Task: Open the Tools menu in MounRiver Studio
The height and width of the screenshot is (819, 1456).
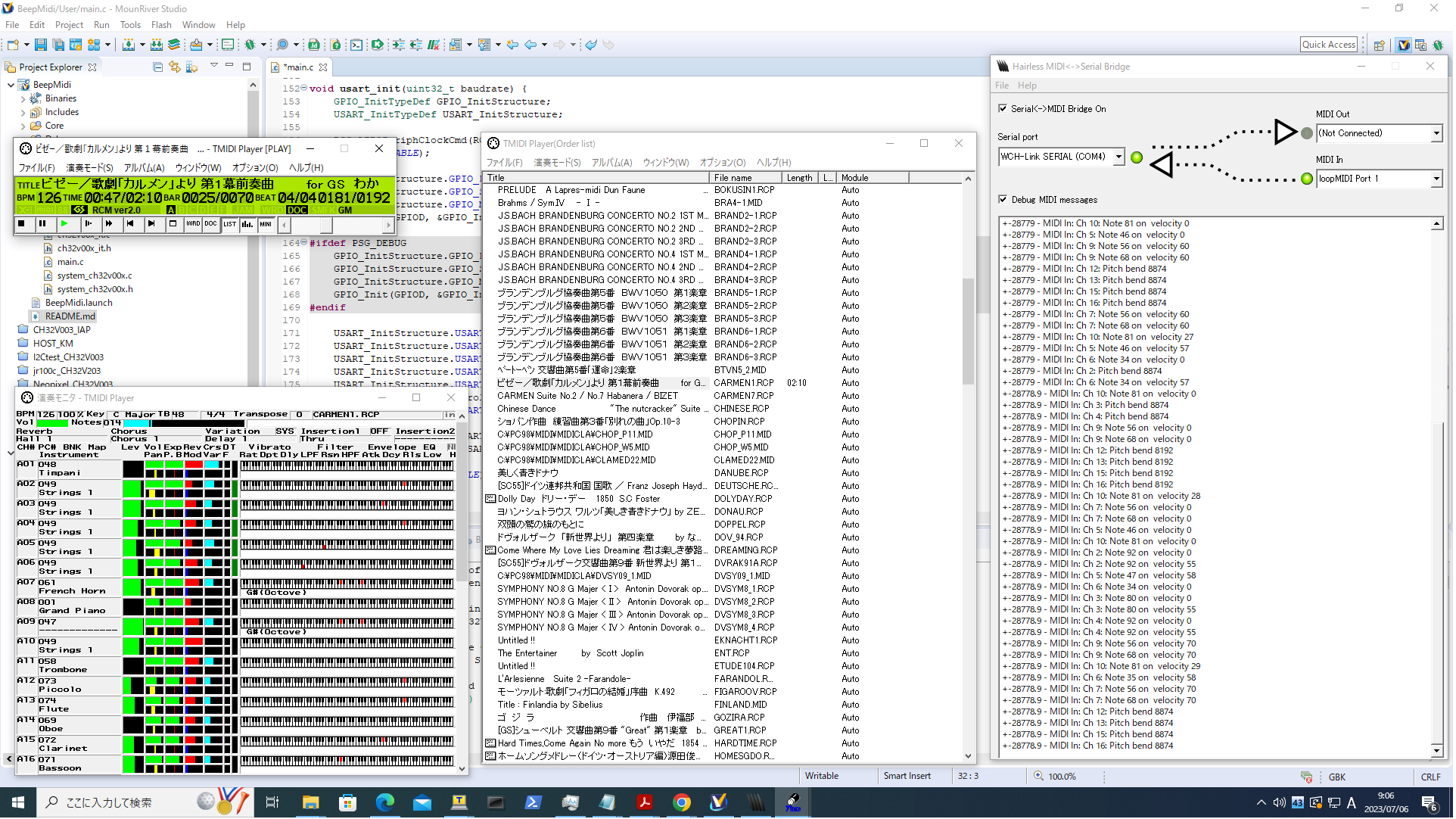Action: click(130, 25)
